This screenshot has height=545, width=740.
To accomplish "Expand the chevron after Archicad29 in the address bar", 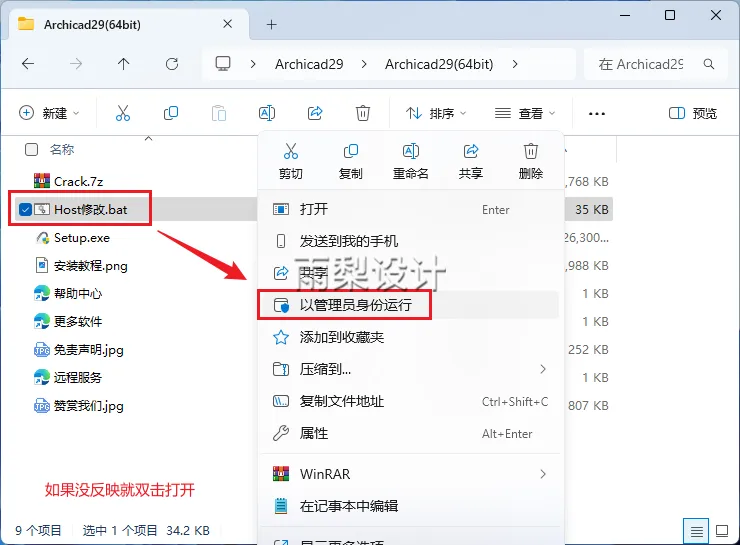I will click(364, 64).
